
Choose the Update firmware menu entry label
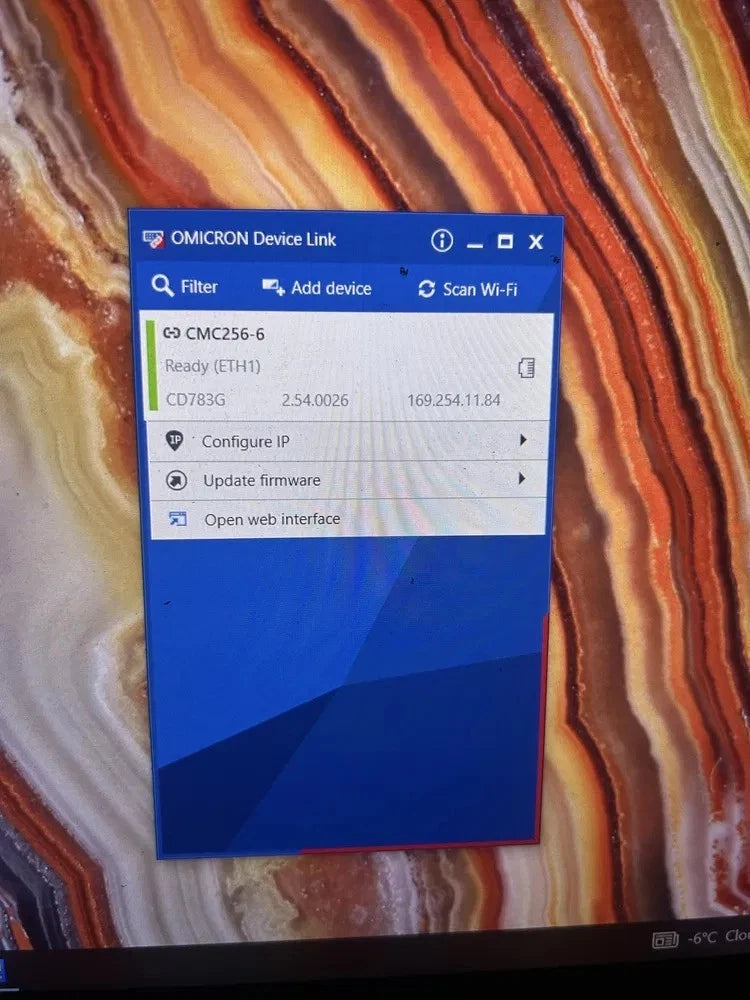tap(262, 481)
